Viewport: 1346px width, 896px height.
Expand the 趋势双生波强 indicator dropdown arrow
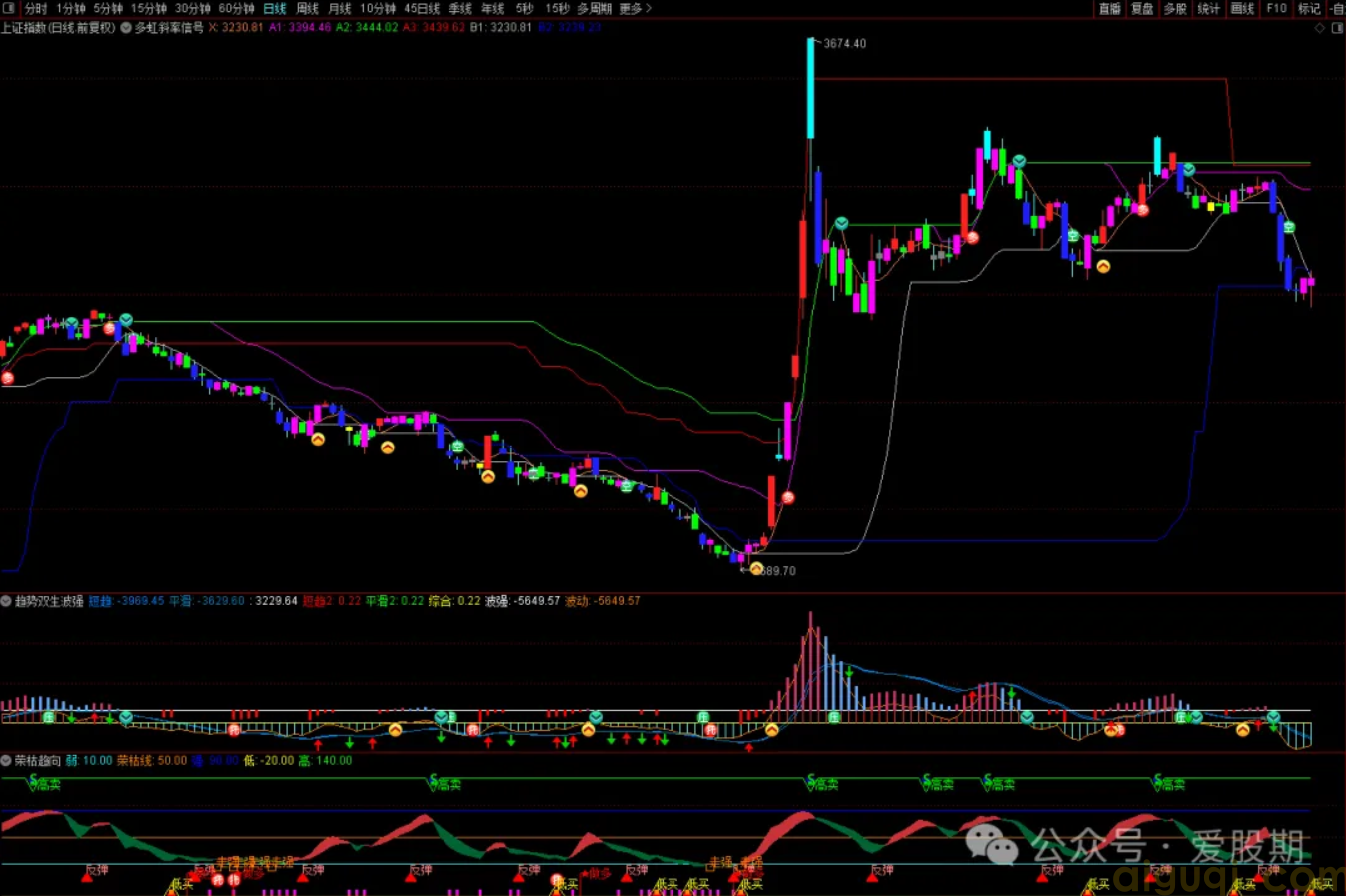click(7, 601)
